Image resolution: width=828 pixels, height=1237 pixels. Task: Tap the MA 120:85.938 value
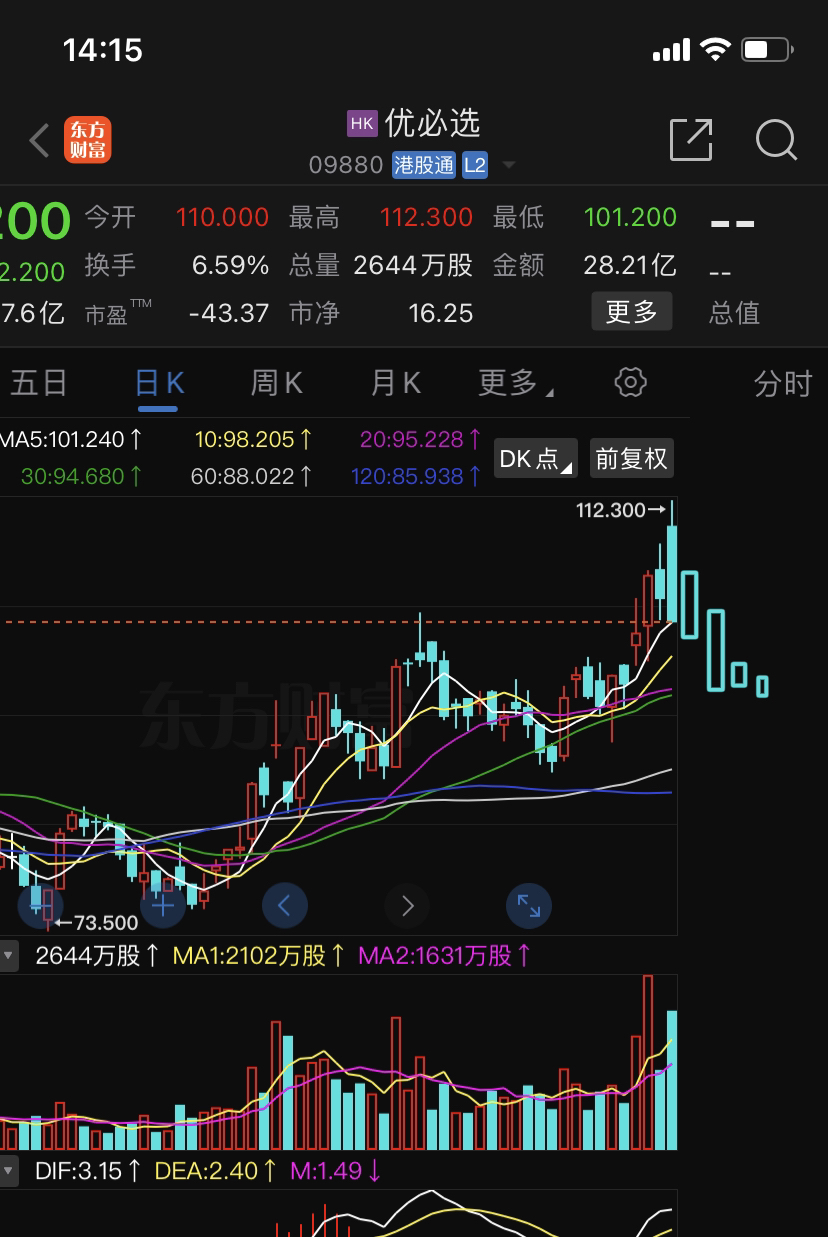coord(416,476)
